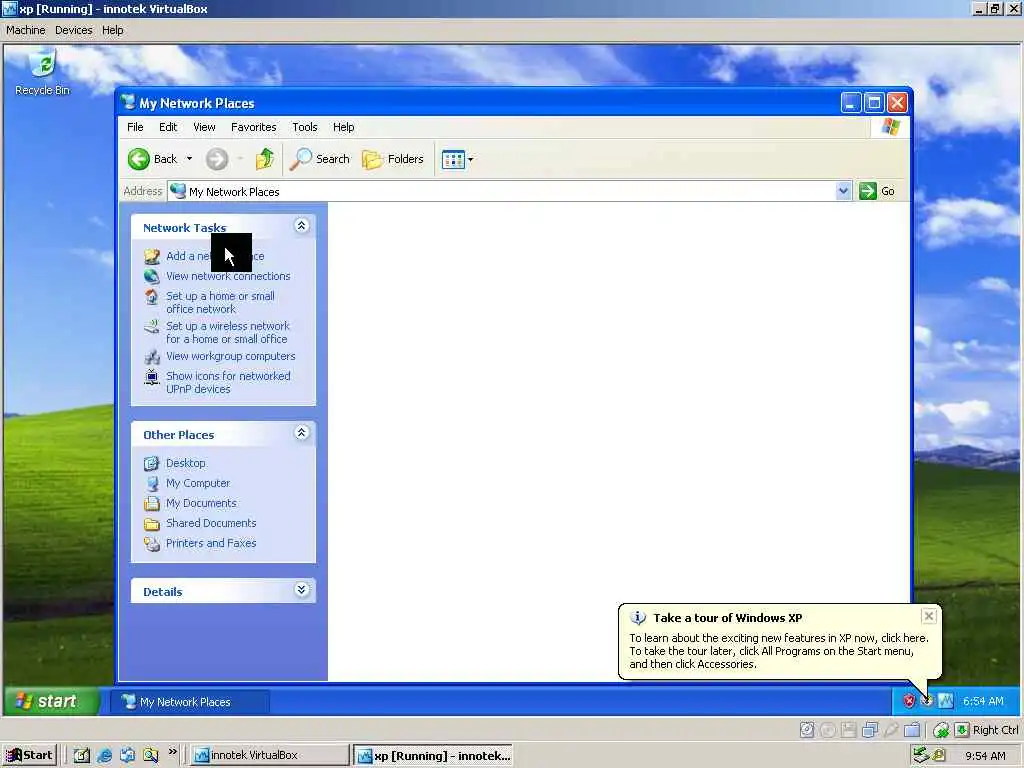The height and width of the screenshot is (768, 1024).
Task: Open the Tools menu
Action: click(x=304, y=127)
